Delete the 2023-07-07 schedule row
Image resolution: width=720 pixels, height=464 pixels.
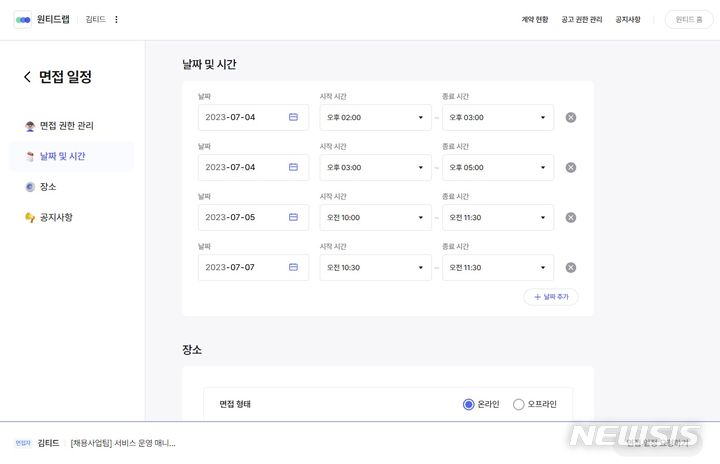pyautogui.click(x=571, y=267)
